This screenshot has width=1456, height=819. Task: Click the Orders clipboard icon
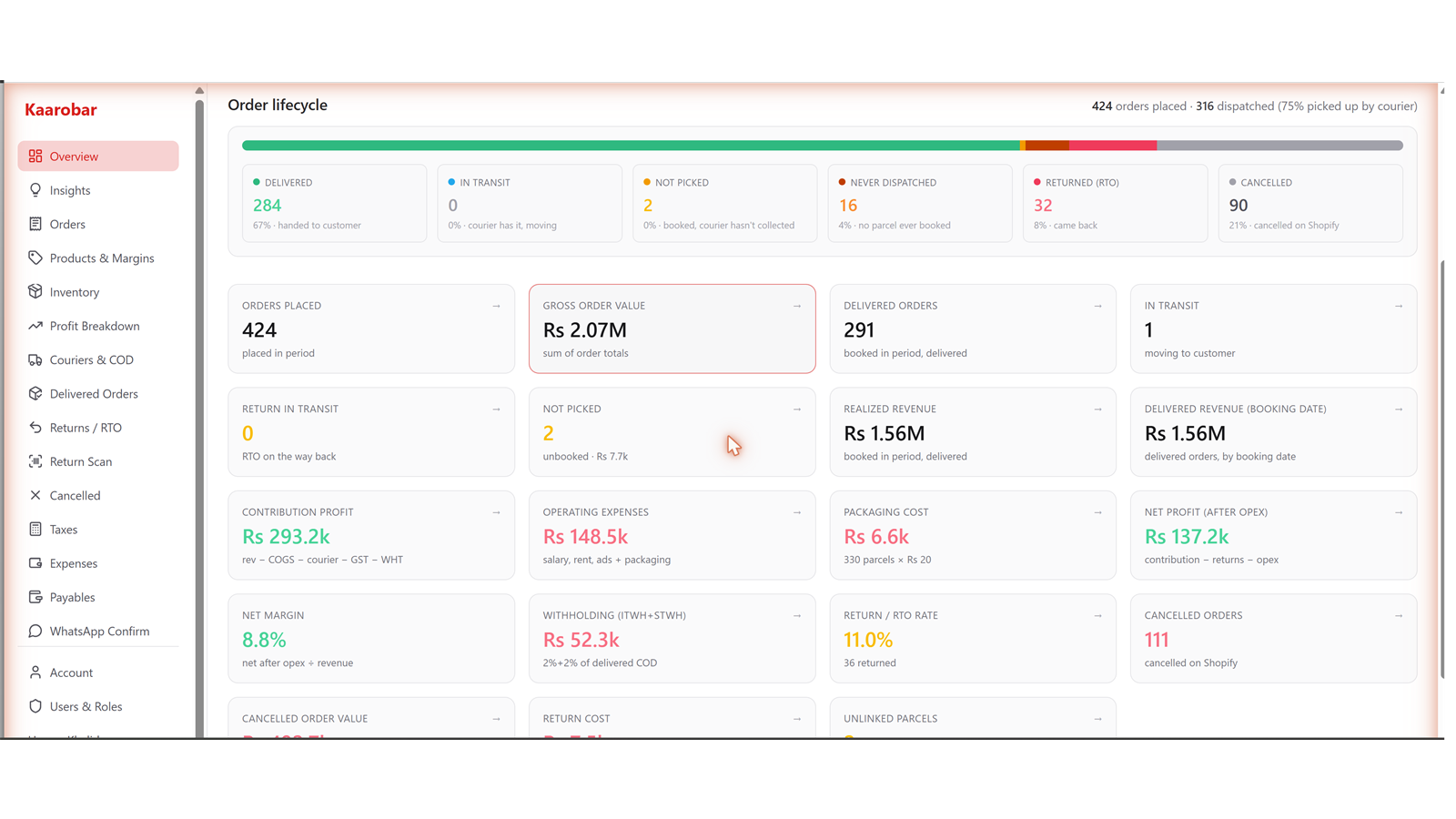[35, 224]
